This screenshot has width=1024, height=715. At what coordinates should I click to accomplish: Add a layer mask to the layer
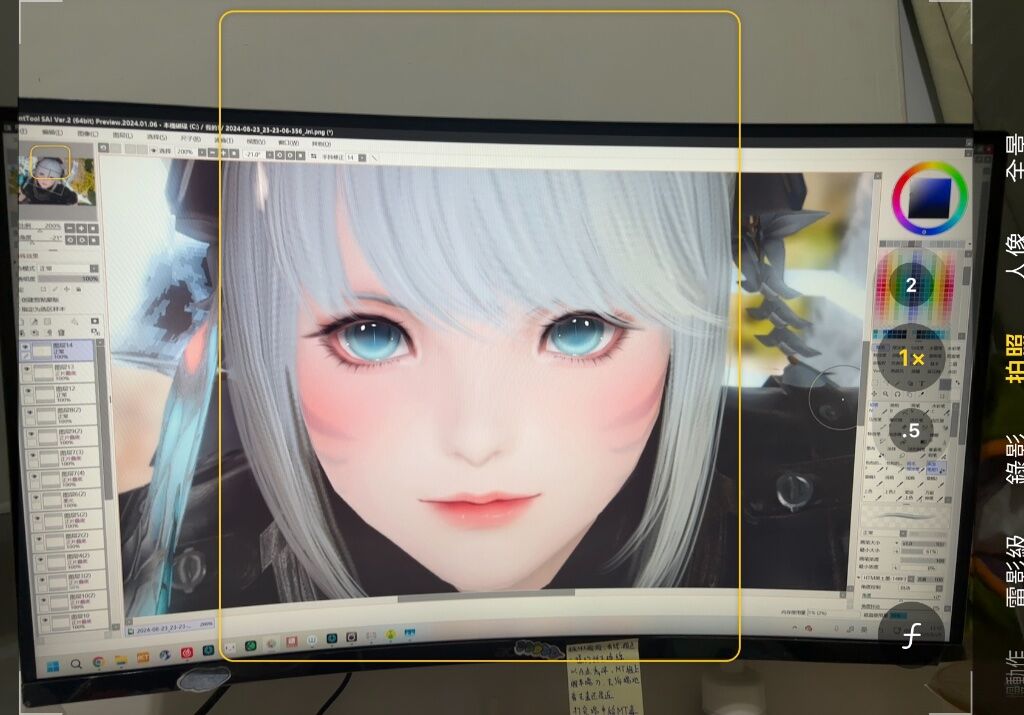[95, 321]
